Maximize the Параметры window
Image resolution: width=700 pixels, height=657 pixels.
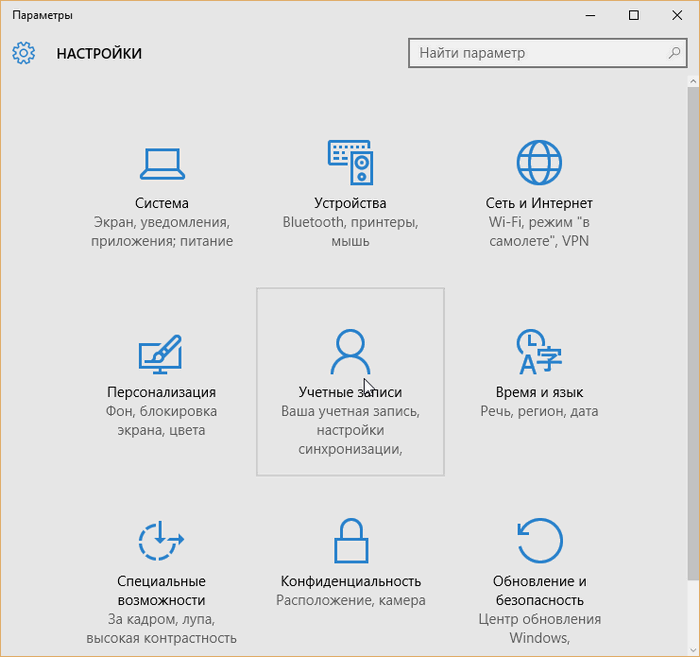click(x=633, y=15)
